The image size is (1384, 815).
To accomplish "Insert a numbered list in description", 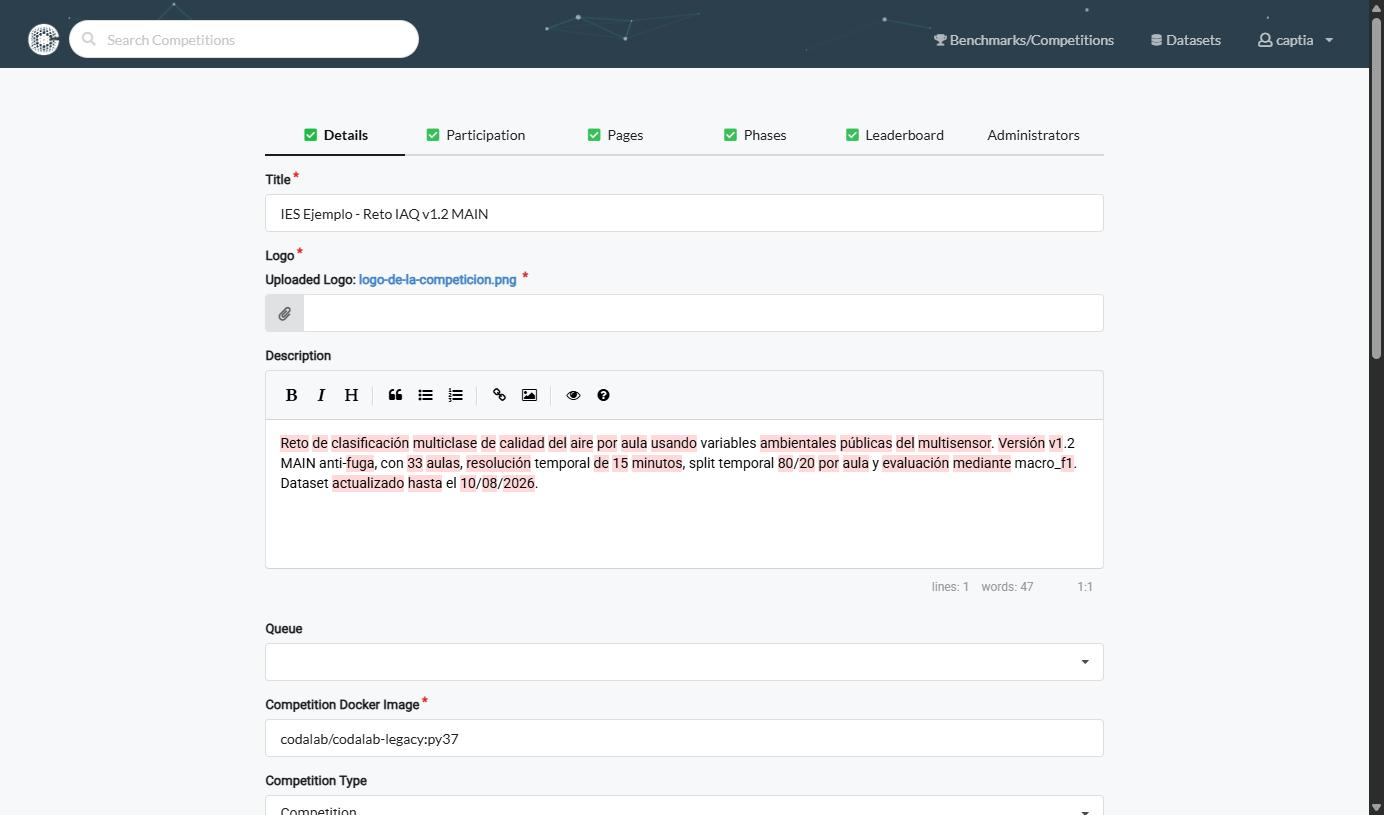I will tap(455, 395).
